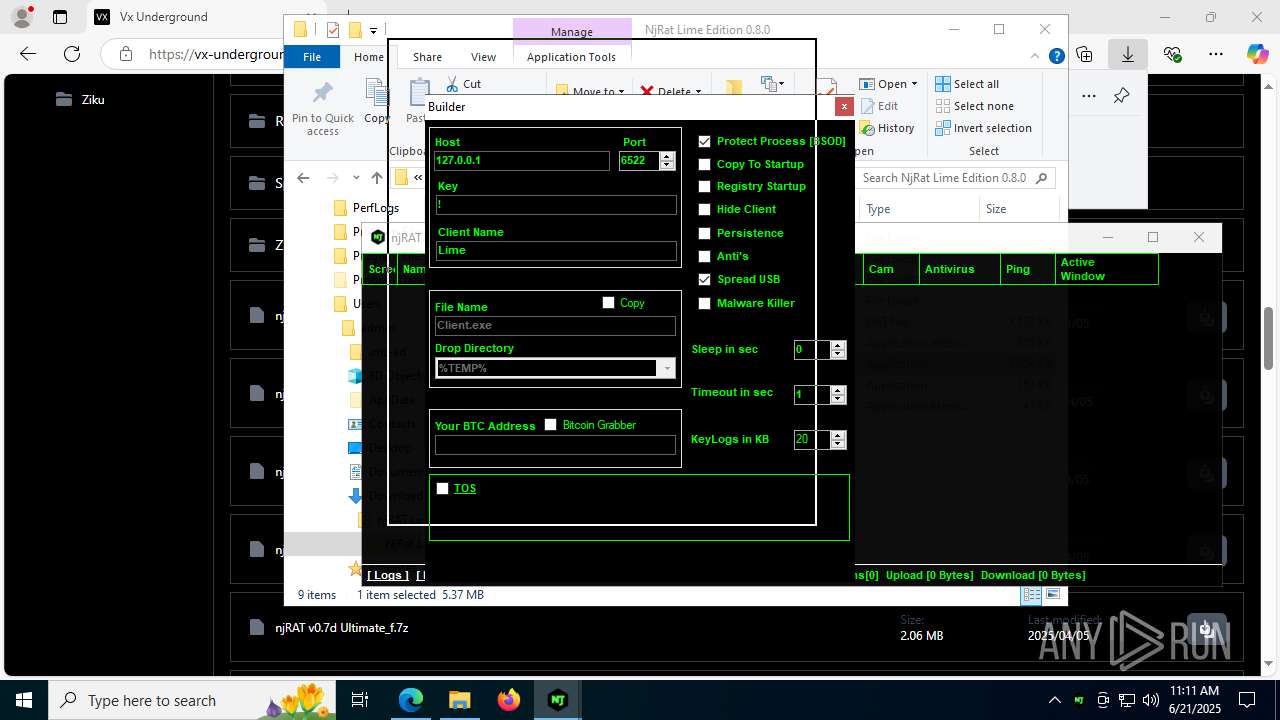Click Explorer Up one level arrow
This screenshot has height=720, width=1280.
[x=377, y=178]
